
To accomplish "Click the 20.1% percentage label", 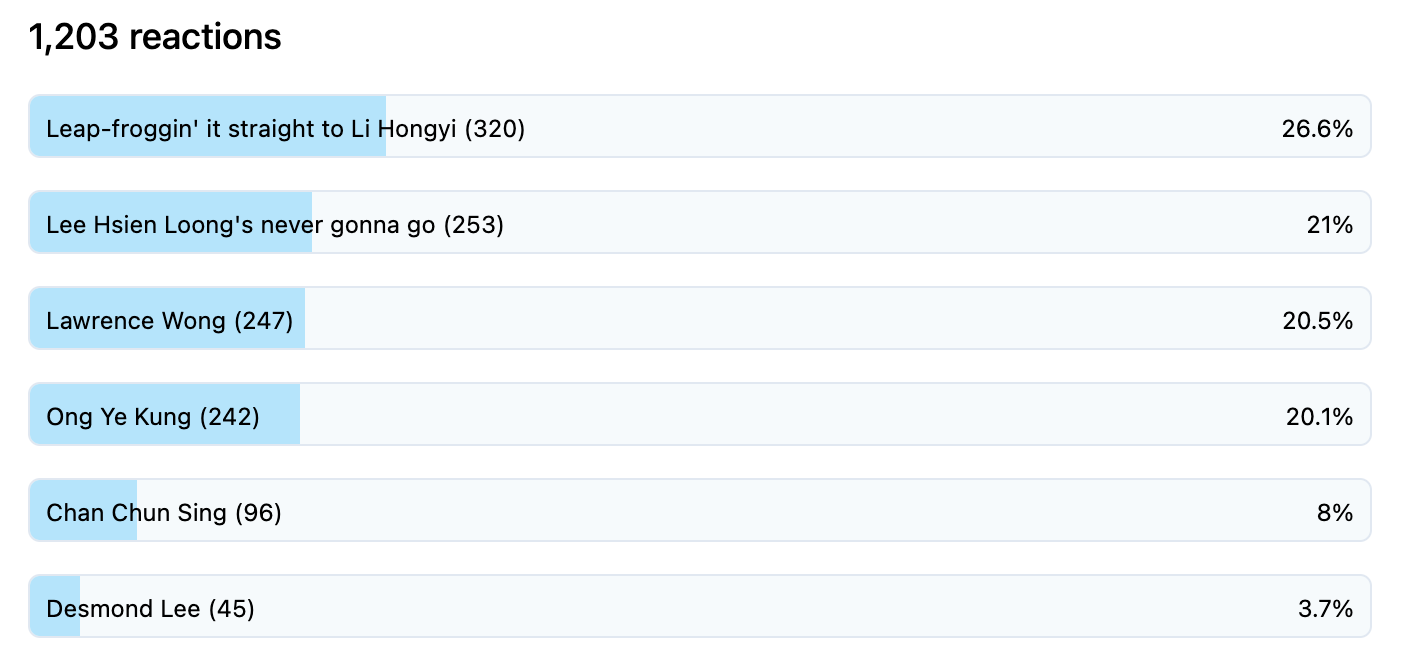I will click(x=1319, y=416).
